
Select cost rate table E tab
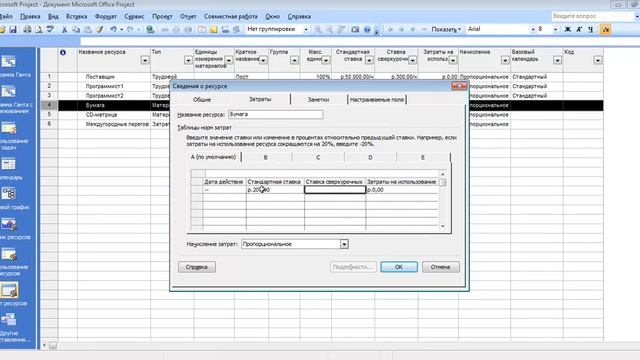click(x=423, y=158)
